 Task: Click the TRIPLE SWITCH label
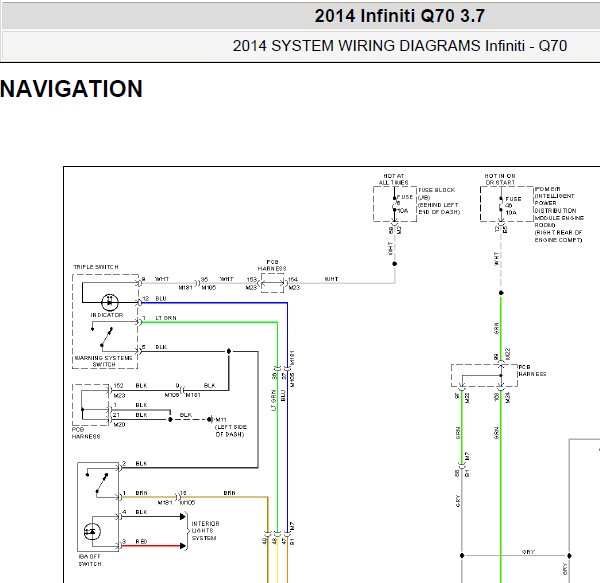(x=96, y=267)
